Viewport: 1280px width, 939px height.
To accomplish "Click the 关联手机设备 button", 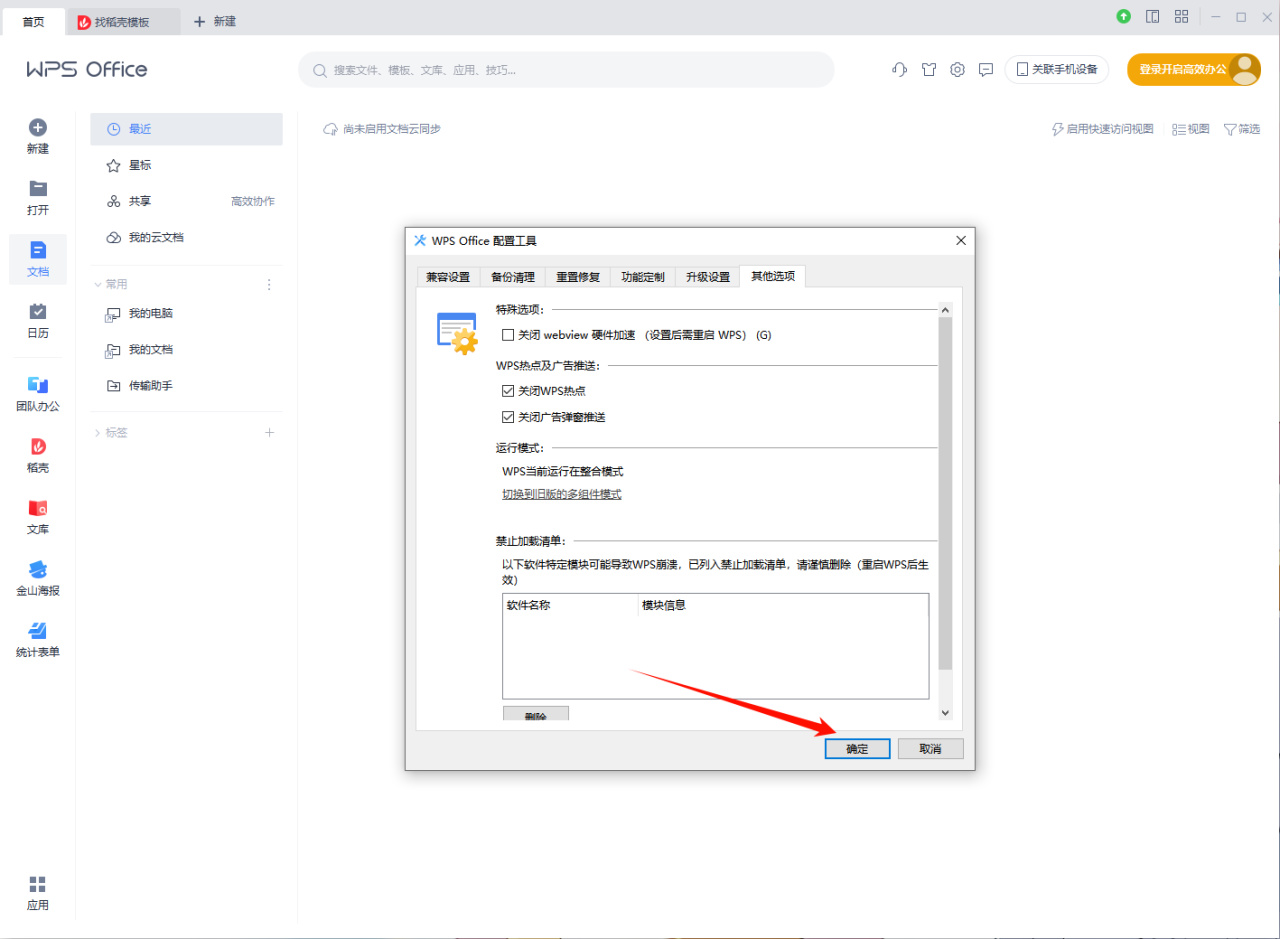I will tap(1057, 70).
